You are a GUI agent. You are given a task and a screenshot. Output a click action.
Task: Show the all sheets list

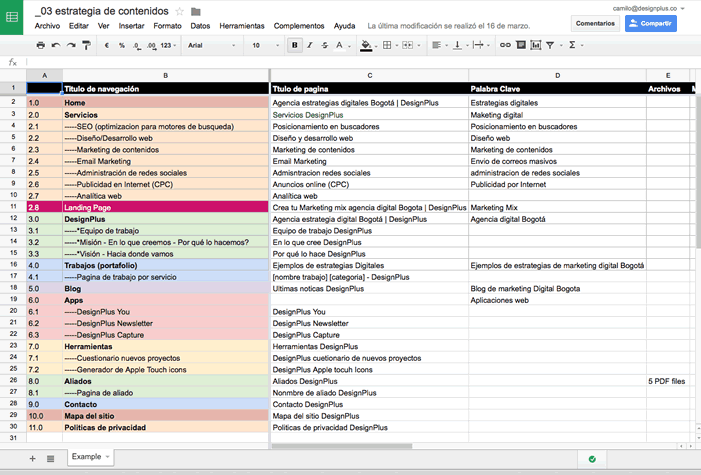pyautogui.click(x=51, y=458)
